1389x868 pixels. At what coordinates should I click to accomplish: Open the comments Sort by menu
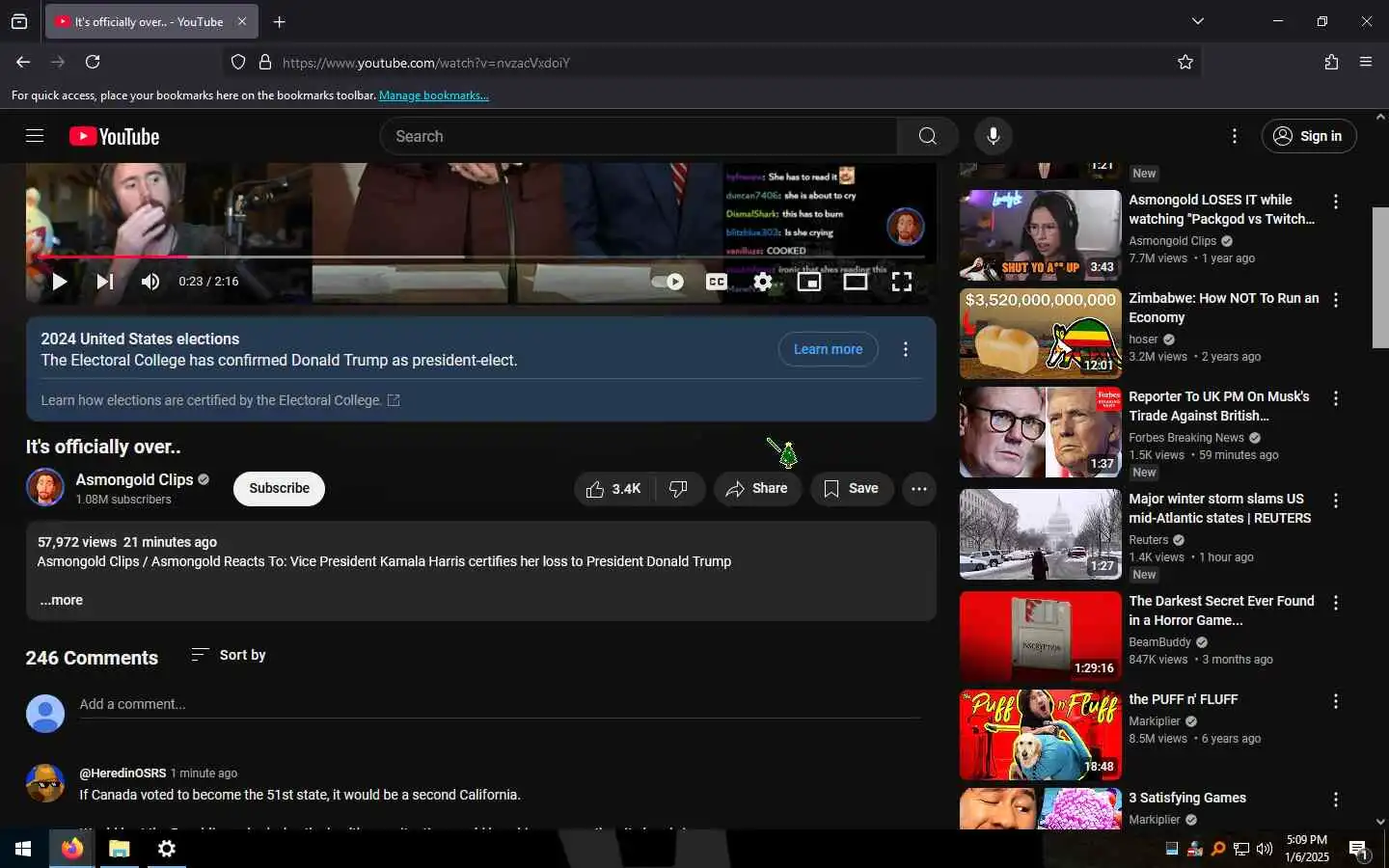(228, 655)
